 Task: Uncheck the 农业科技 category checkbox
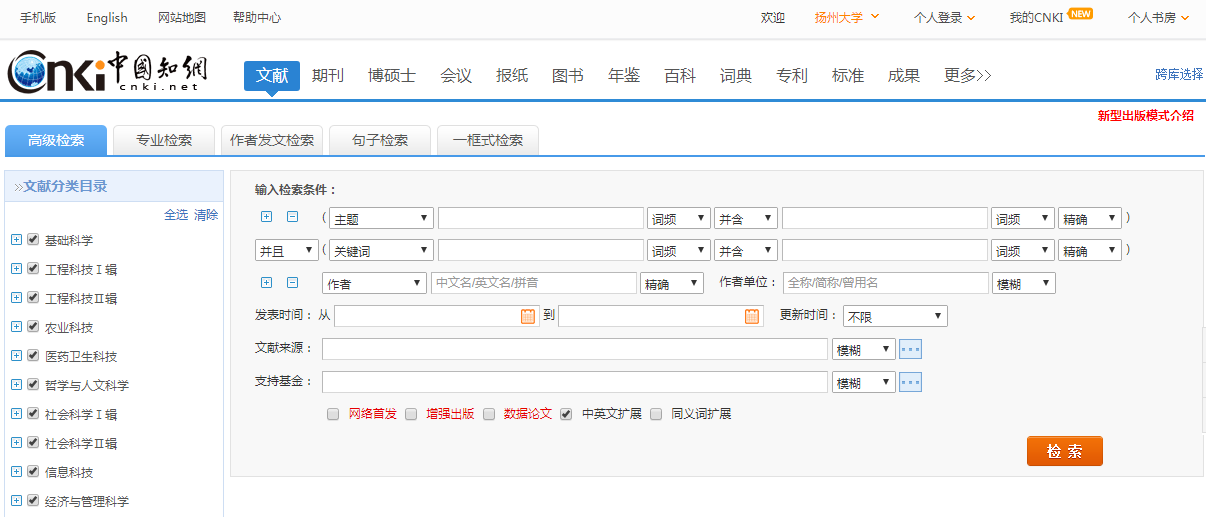[33, 327]
